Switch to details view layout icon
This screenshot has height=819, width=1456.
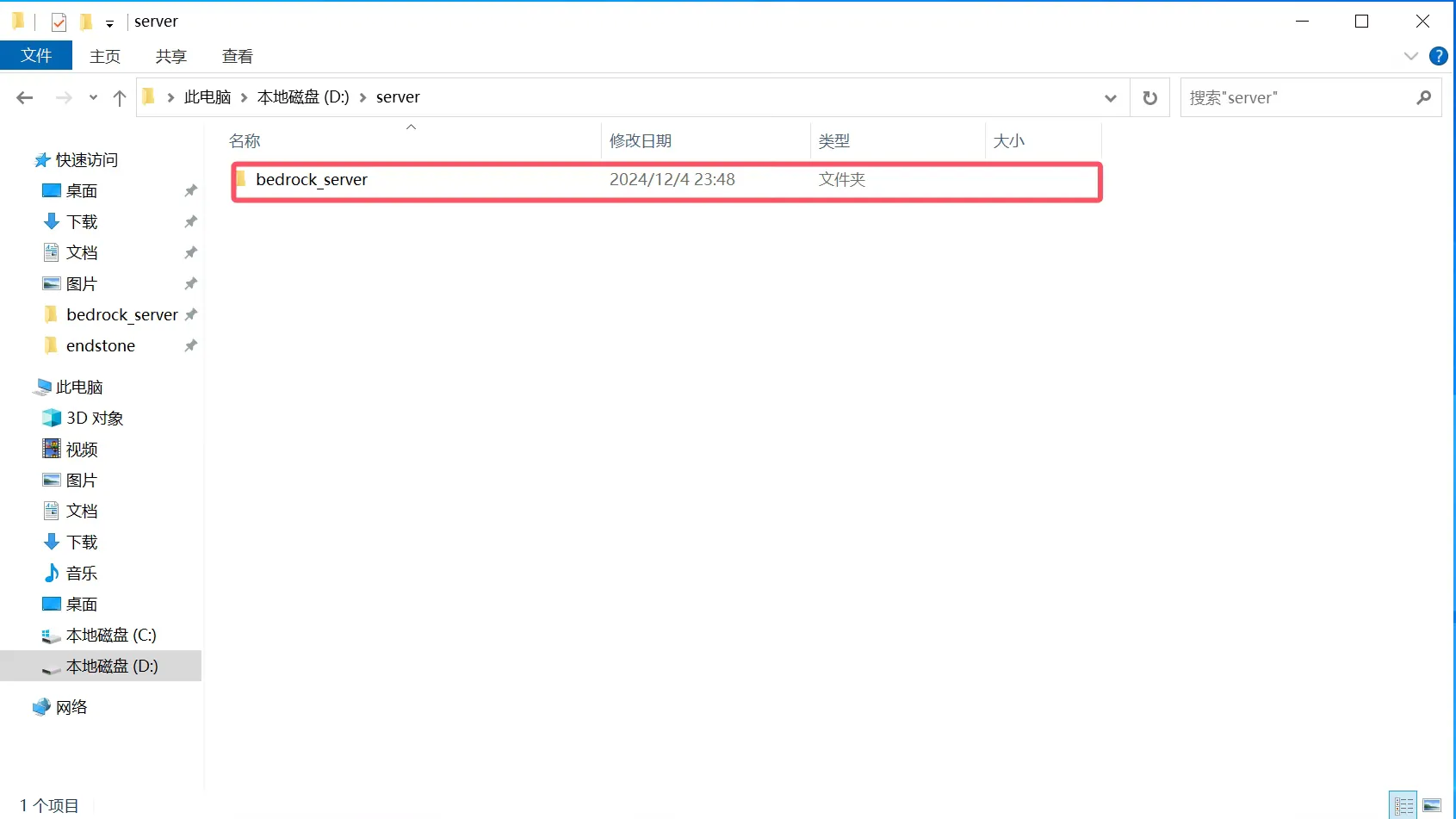(1403, 805)
